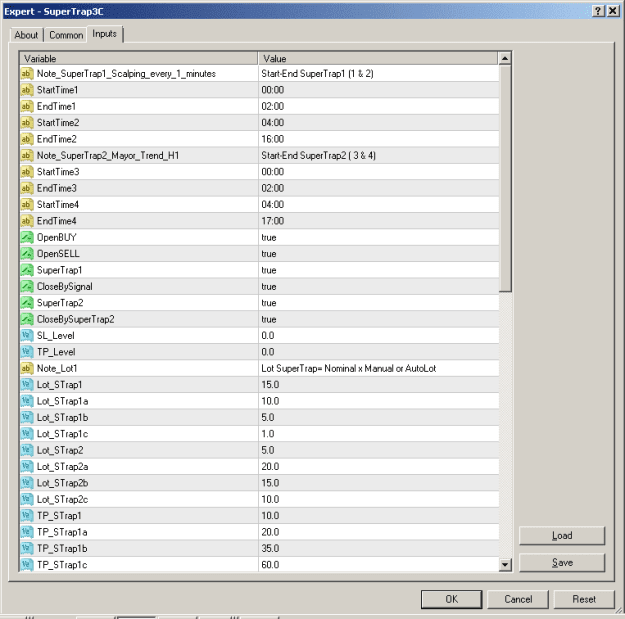
Task: Click the Load button
Action: click(562, 536)
